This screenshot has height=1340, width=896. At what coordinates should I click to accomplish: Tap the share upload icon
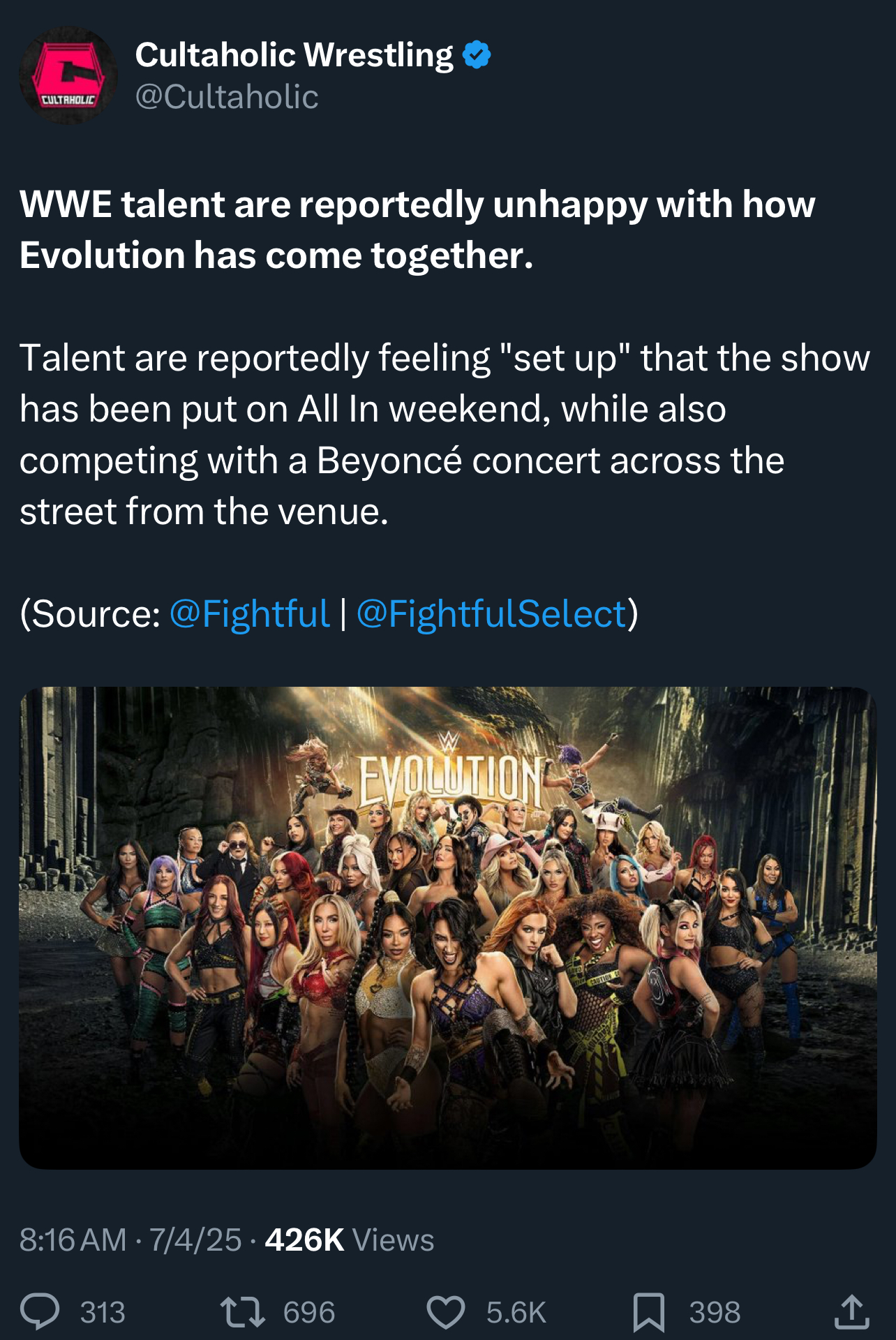point(852,1311)
